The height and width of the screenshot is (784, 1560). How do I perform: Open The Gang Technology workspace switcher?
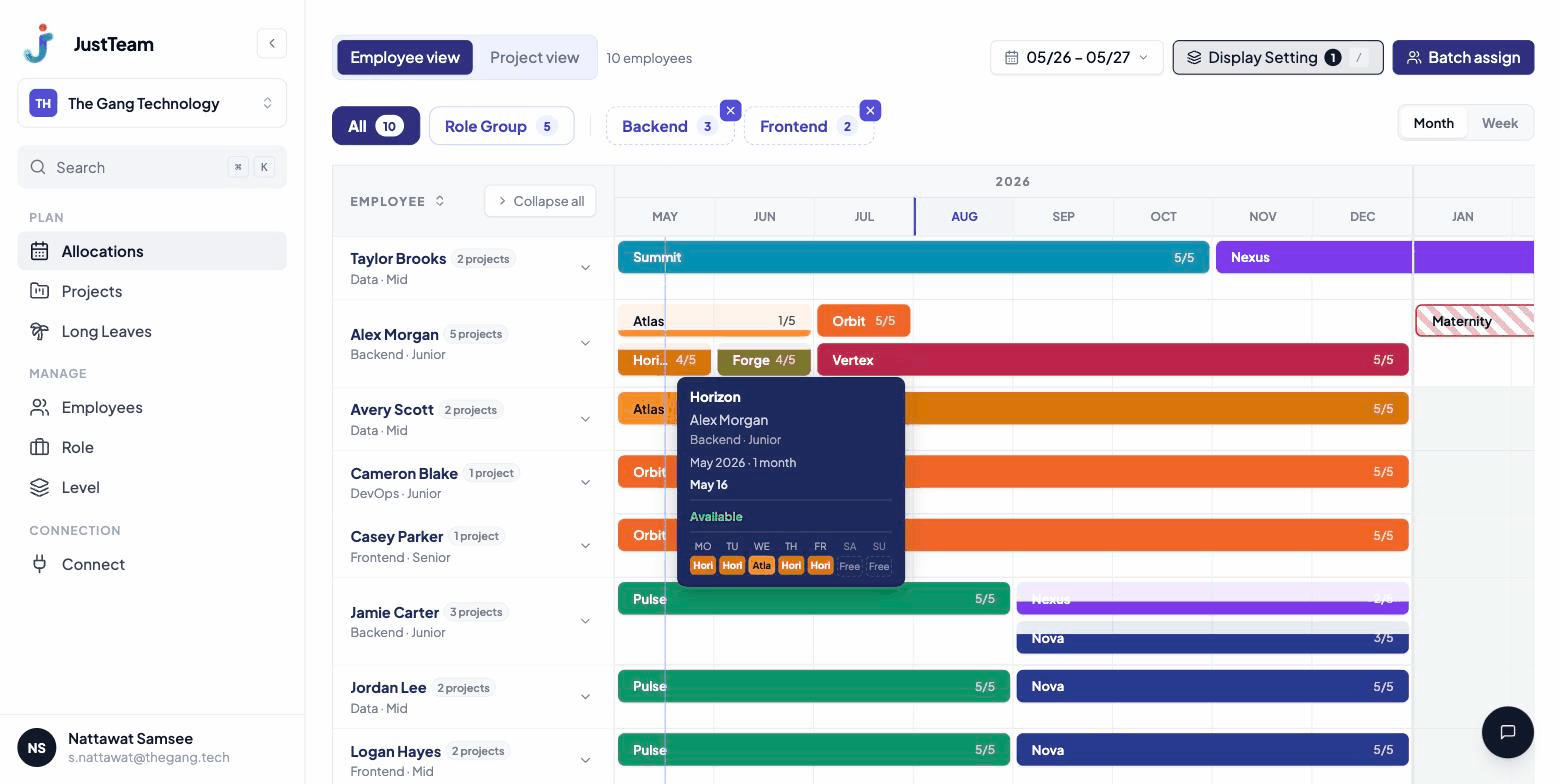click(152, 103)
